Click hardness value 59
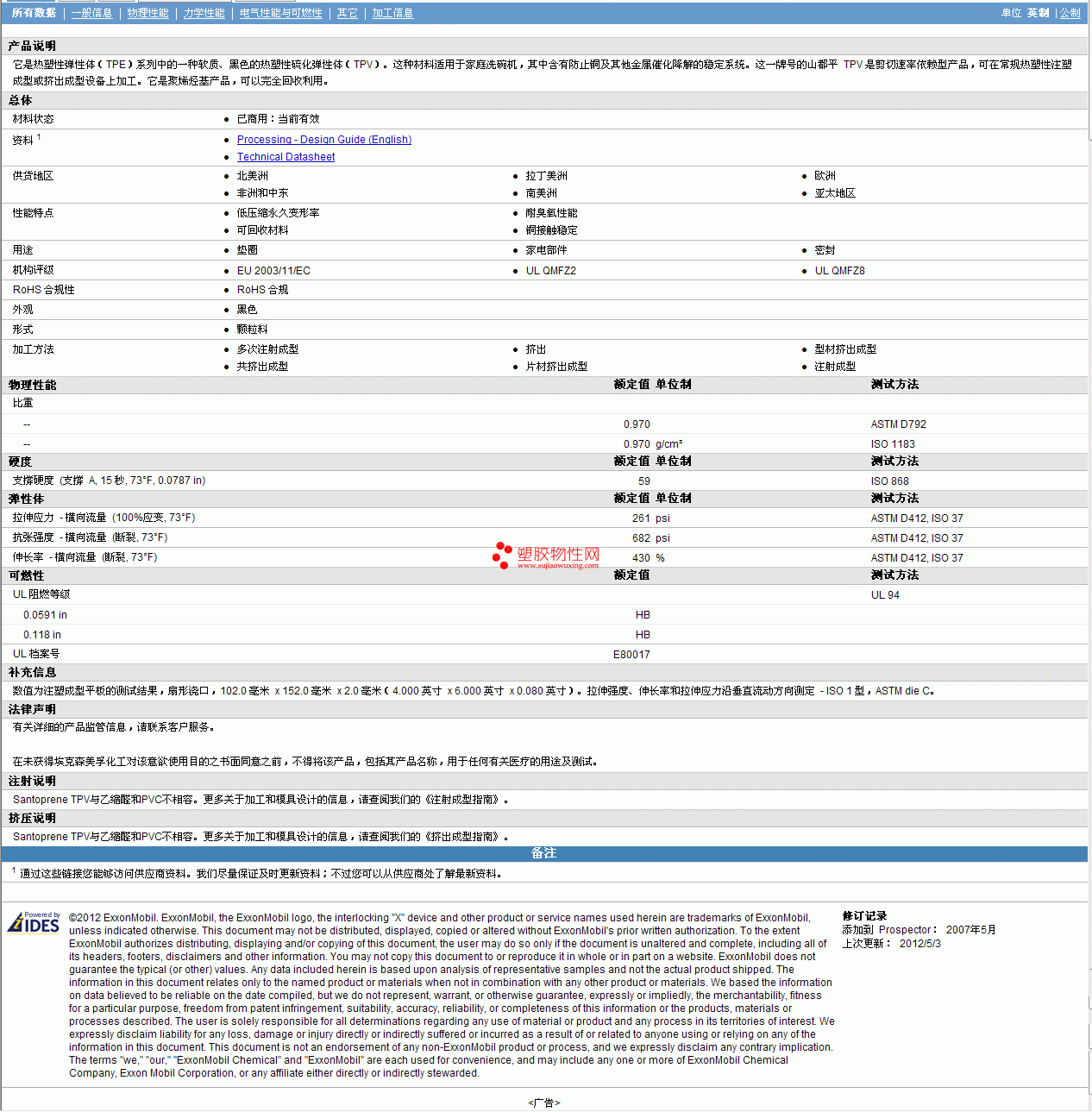This screenshot has height=1112, width=1092. (644, 481)
